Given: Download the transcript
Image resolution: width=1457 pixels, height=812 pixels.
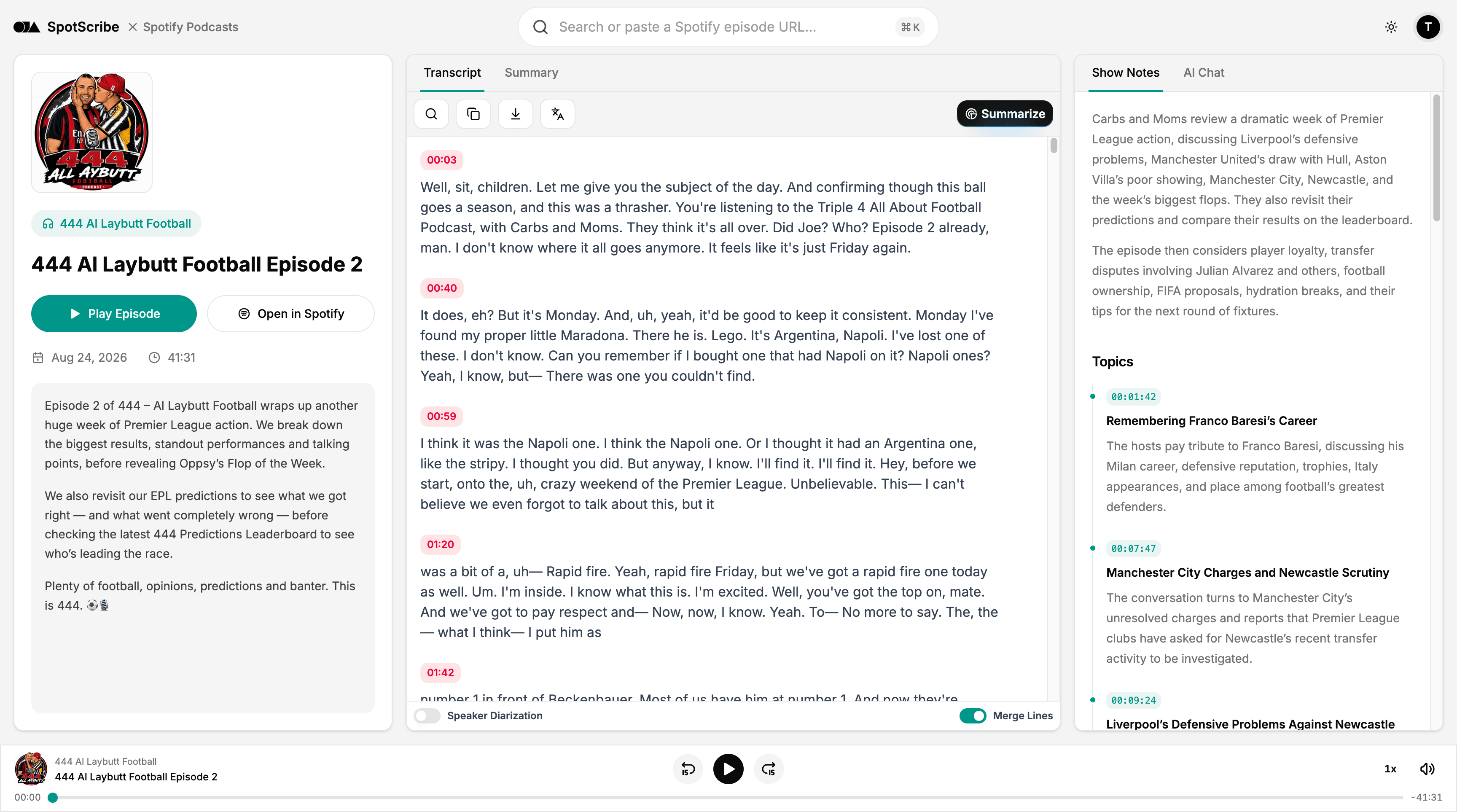Looking at the screenshot, I should pyautogui.click(x=515, y=114).
